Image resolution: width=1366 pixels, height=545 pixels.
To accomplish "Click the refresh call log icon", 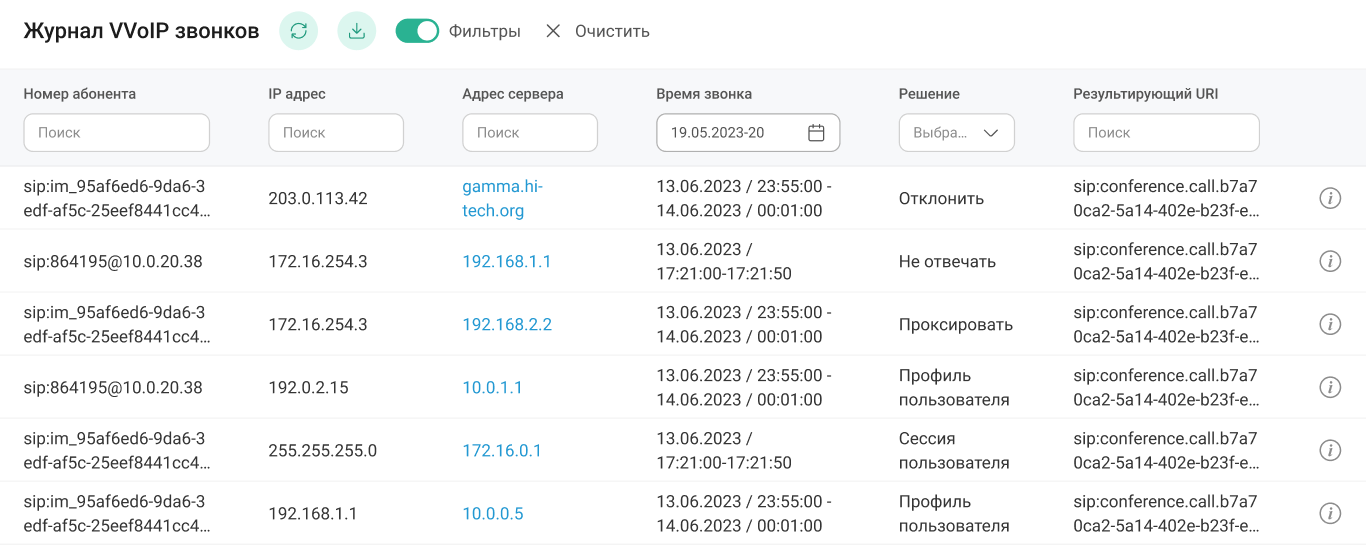I will coord(298,31).
